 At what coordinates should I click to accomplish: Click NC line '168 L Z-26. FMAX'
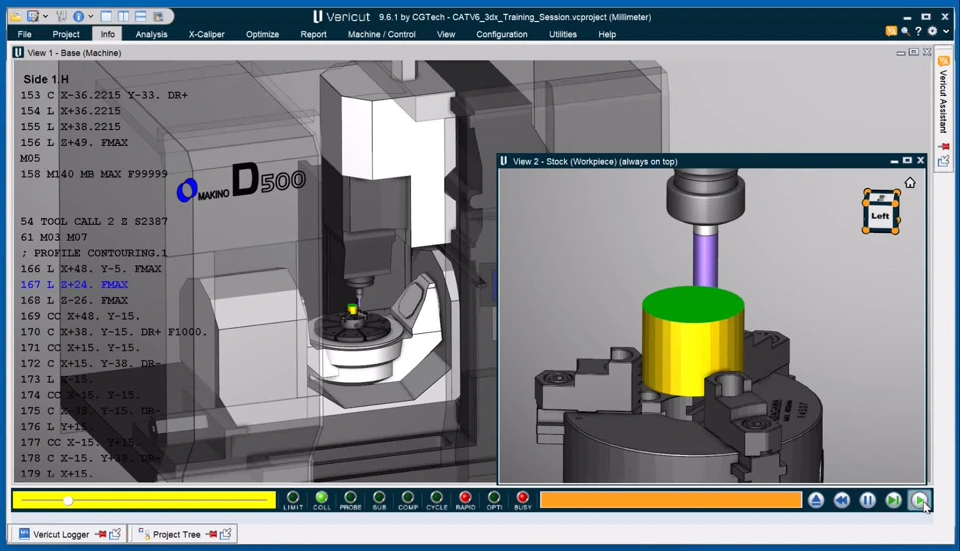pos(74,301)
